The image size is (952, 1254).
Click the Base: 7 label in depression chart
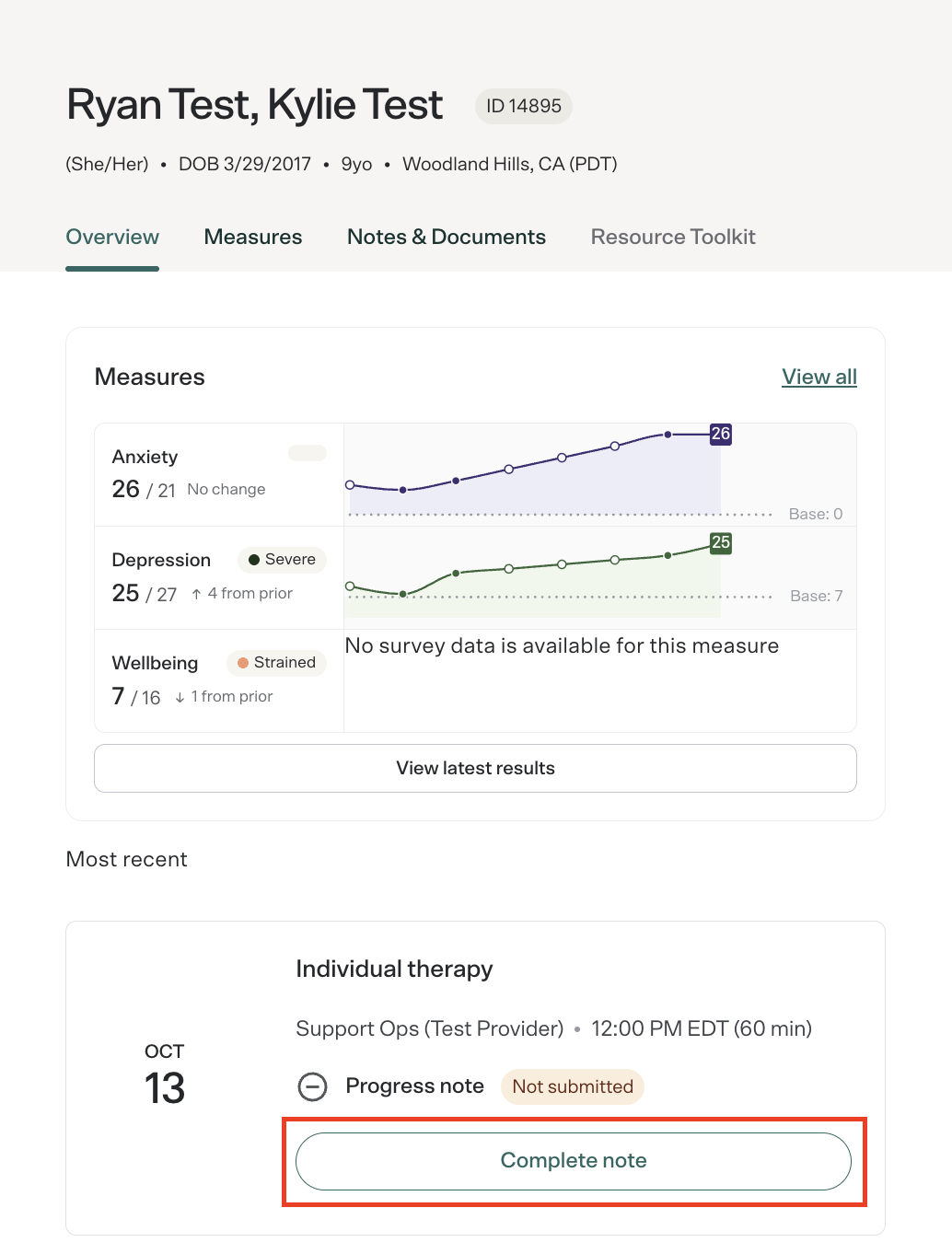click(817, 596)
